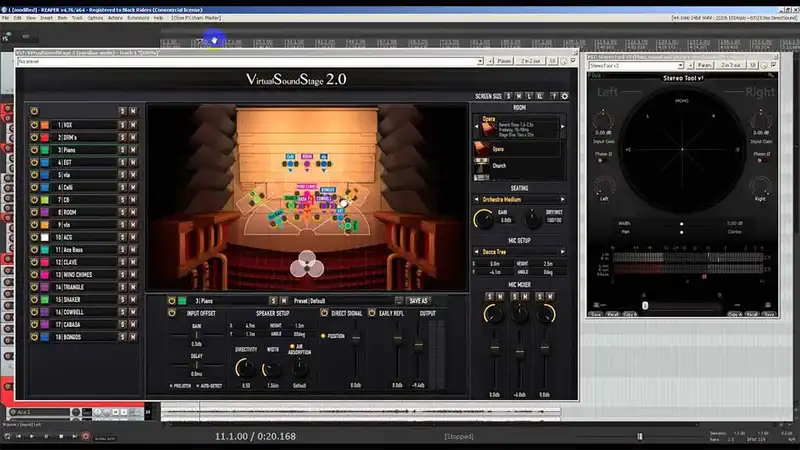The height and width of the screenshot is (450, 800).
Task: Select the Opera room in list
Action: [518, 149]
